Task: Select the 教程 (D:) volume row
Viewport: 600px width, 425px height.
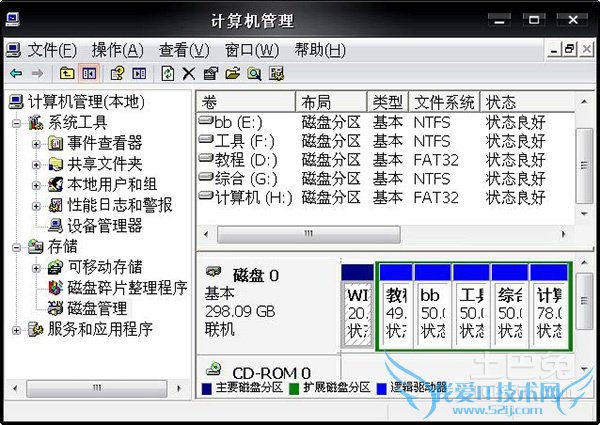Action: (386, 160)
